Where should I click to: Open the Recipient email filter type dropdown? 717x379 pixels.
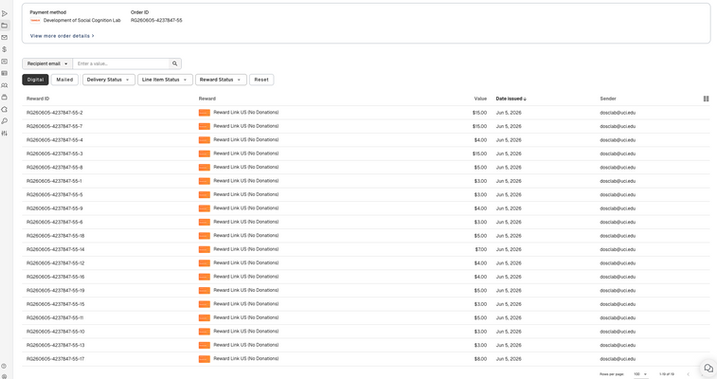pos(48,64)
